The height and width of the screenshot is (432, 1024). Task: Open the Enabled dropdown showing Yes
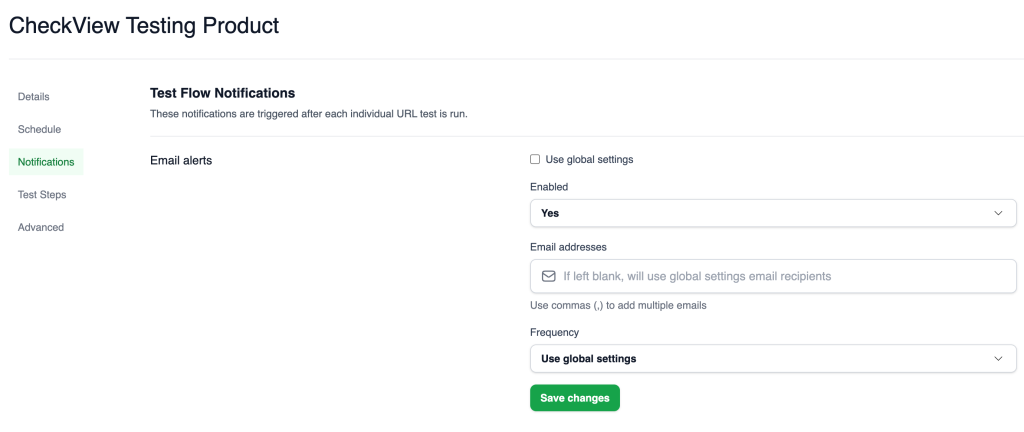coord(773,213)
